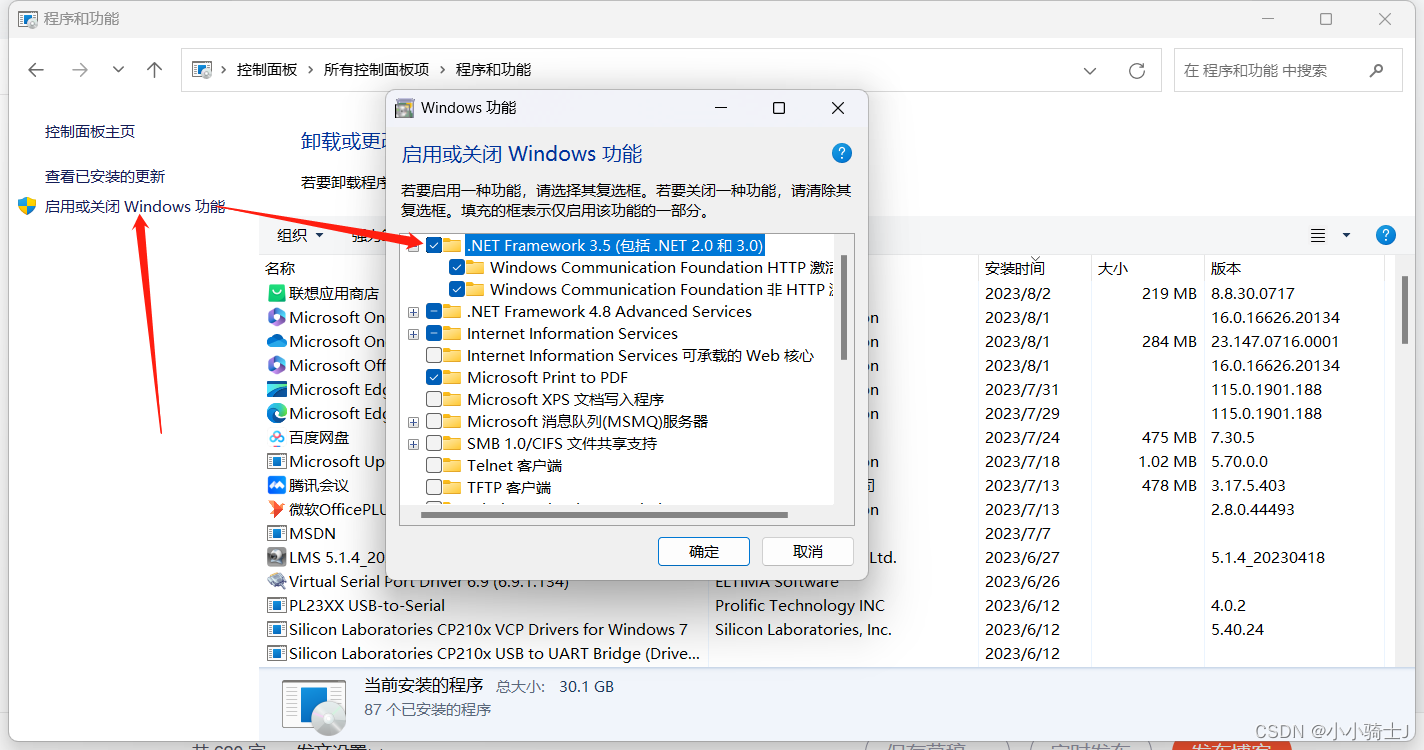1424x750 pixels.
Task: Click the help icon of the program list toolbar
Action: (x=1386, y=235)
